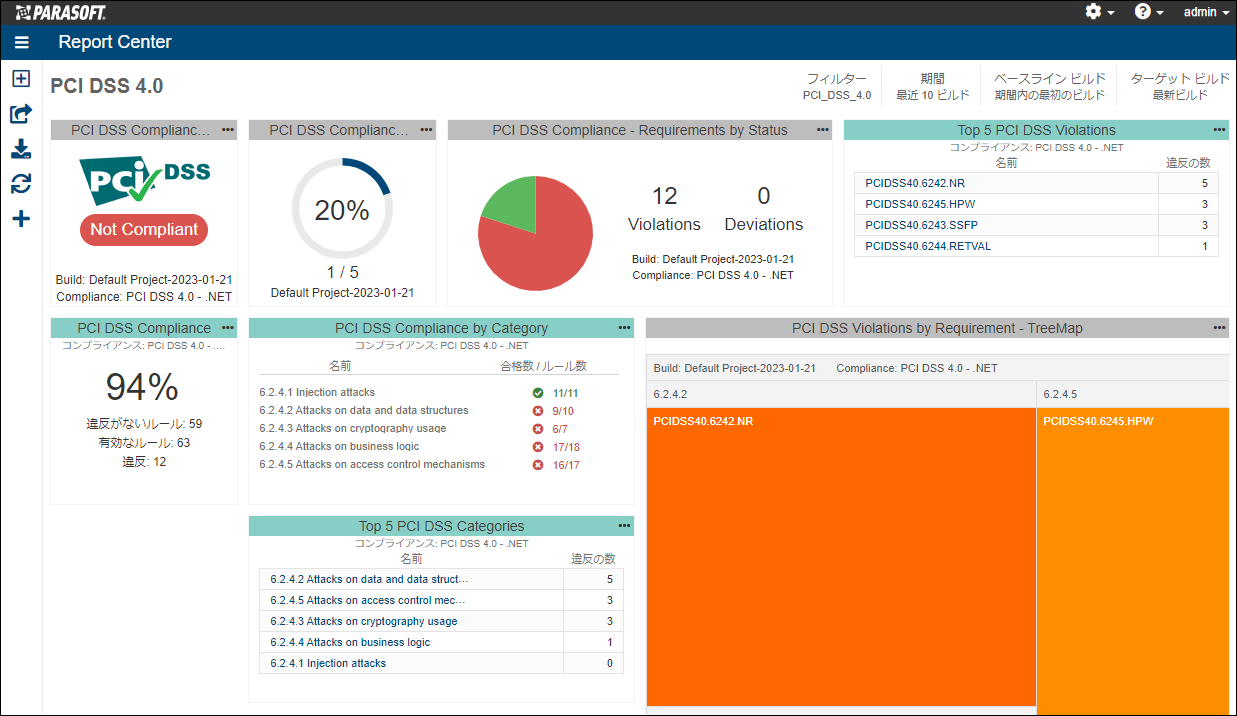Click red X icon next to 9/10
The width and height of the screenshot is (1237, 716).
(x=538, y=411)
